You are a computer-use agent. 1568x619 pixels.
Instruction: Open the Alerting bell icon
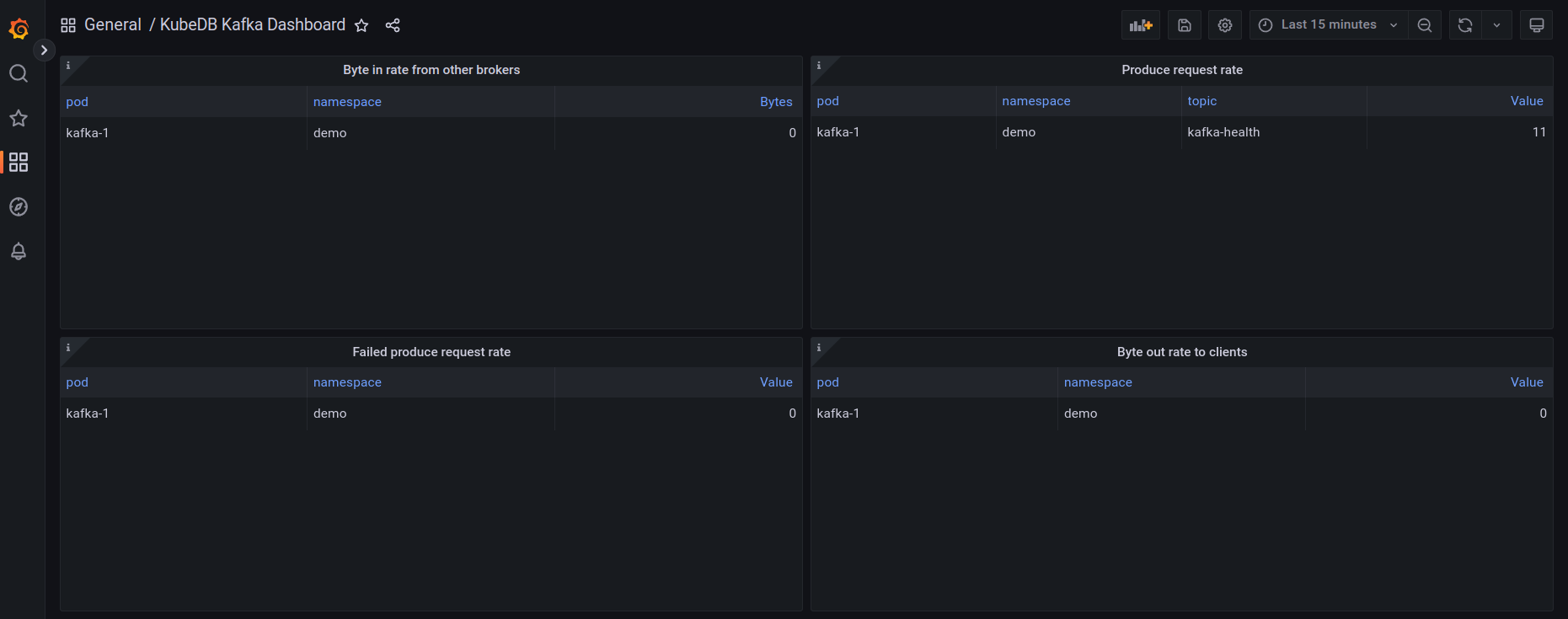[19, 252]
